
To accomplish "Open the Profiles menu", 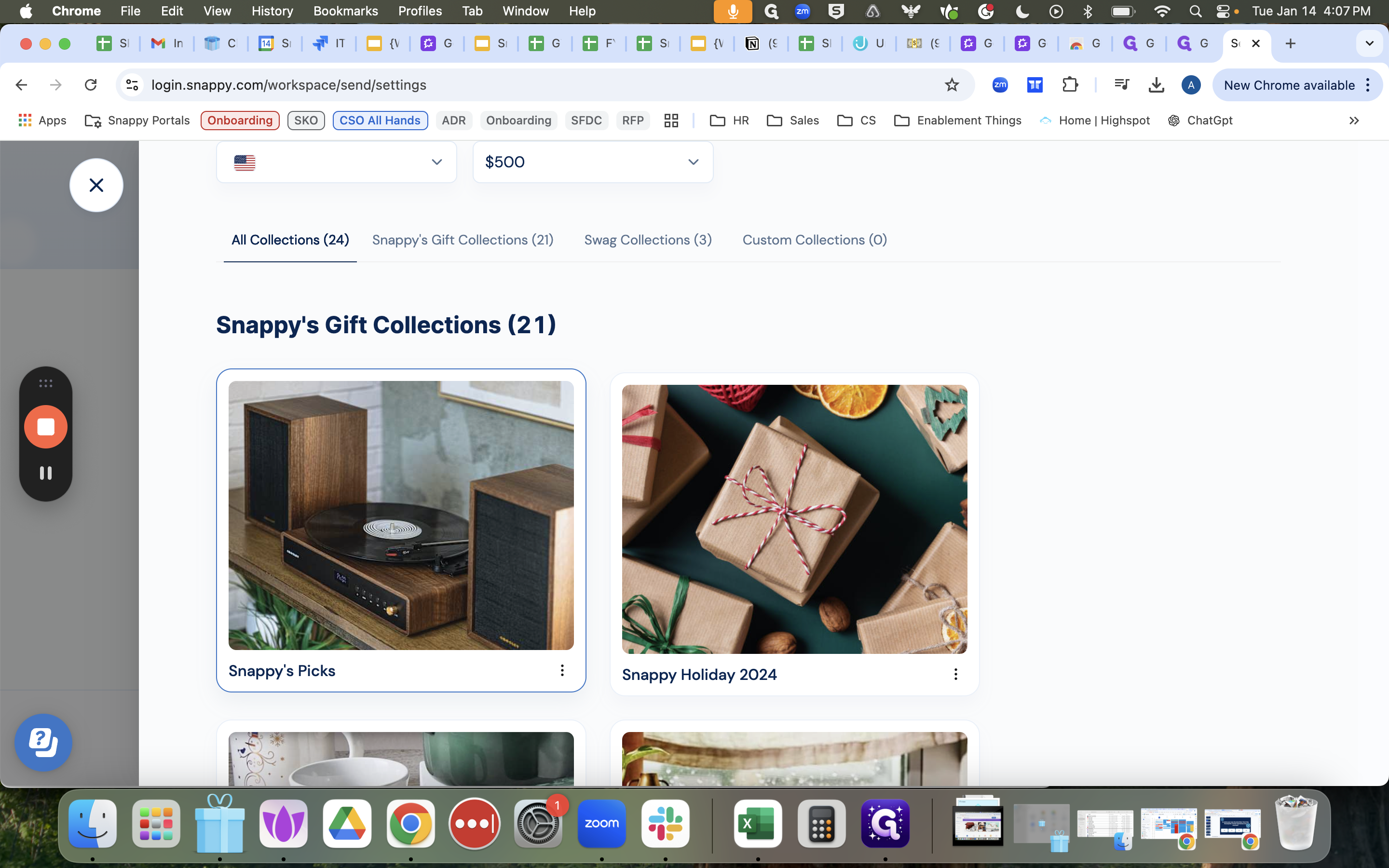I will (420, 11).
